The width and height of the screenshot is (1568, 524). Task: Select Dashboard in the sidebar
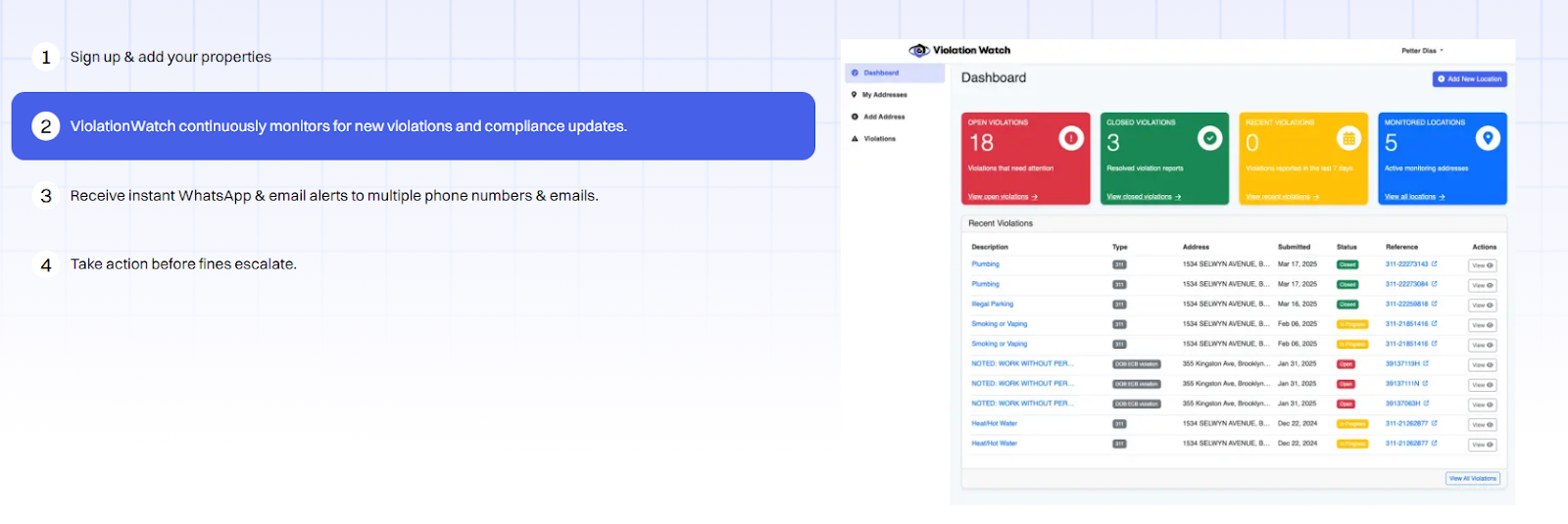tap(895, 72)
